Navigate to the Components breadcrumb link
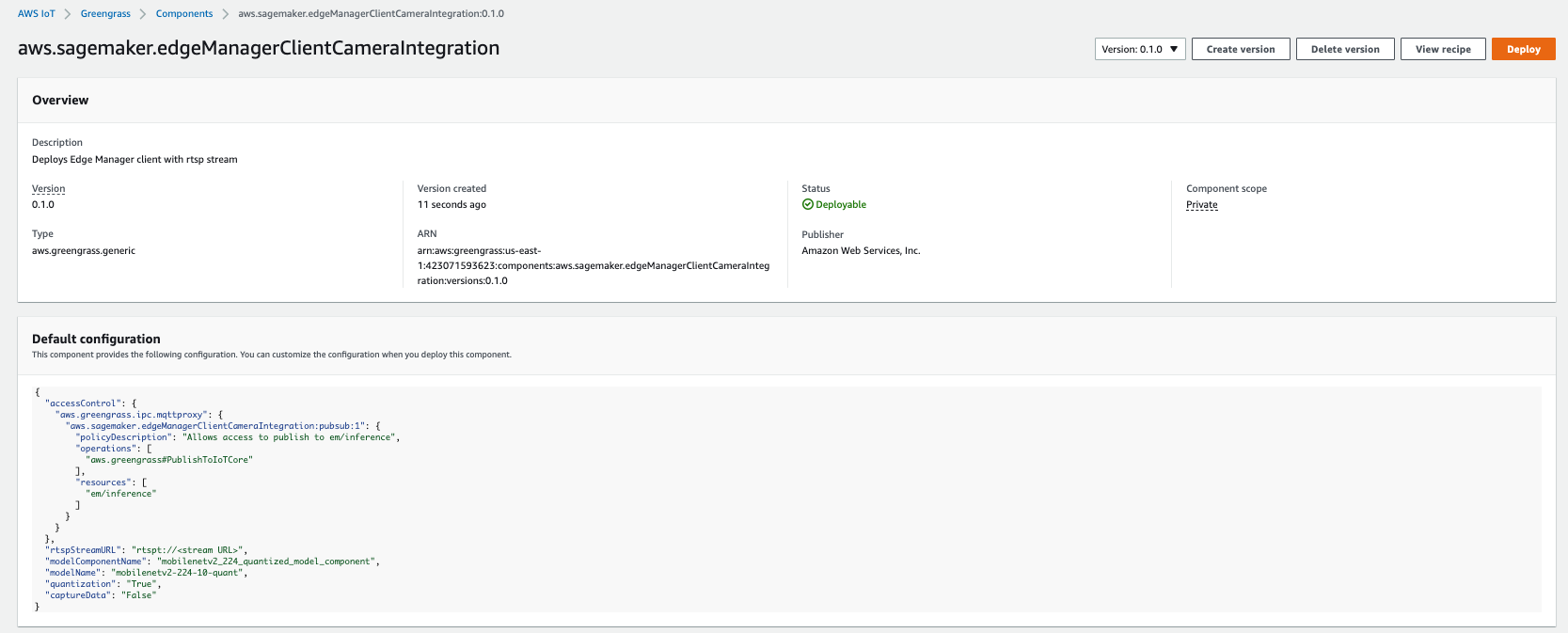 (184, 14)
